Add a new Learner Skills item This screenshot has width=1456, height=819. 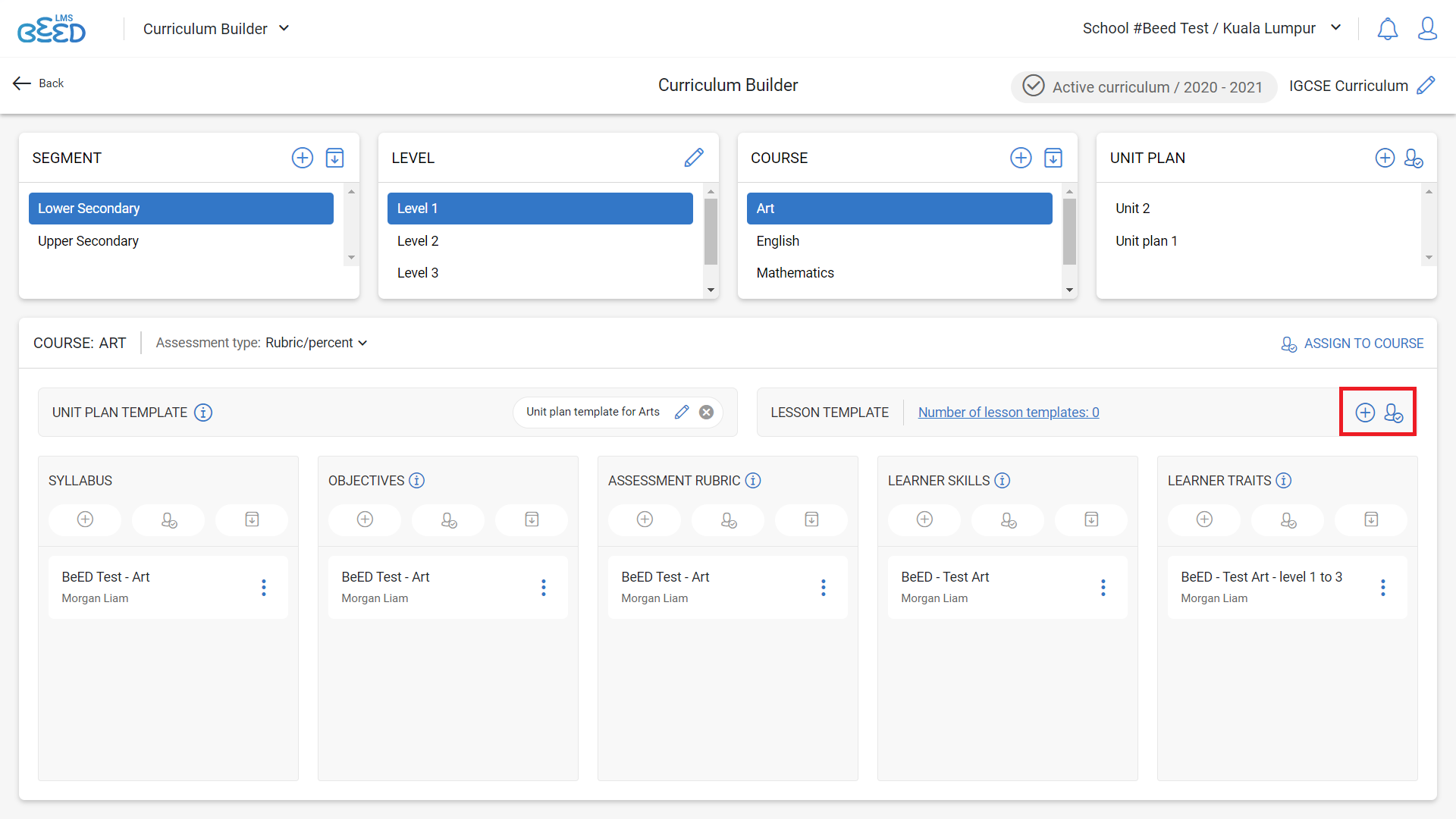point(924,519)
